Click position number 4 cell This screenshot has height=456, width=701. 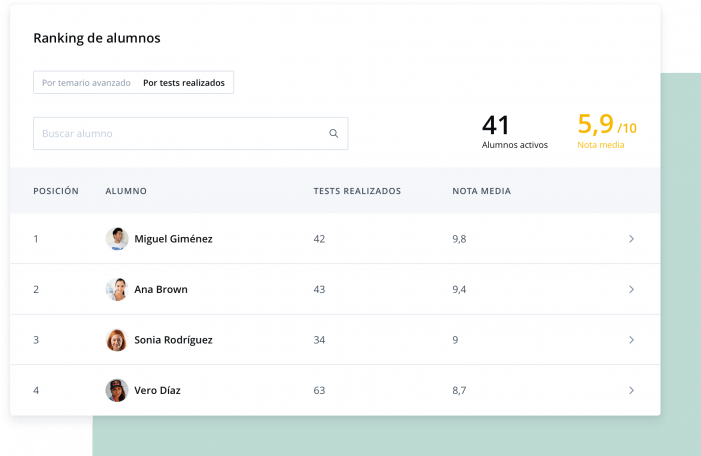[36, 390]
